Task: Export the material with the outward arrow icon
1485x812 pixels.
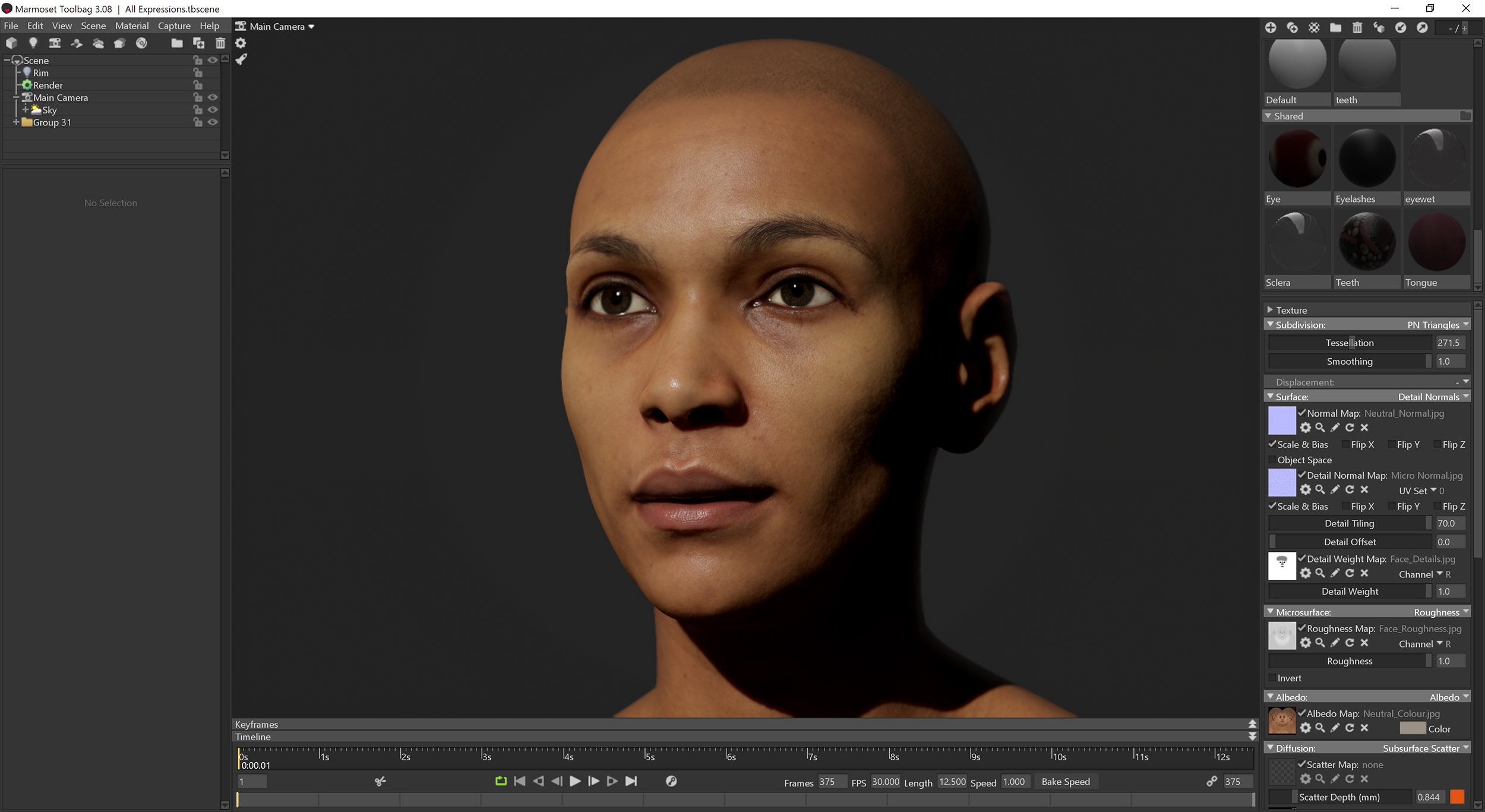Action: [1422, 27]
